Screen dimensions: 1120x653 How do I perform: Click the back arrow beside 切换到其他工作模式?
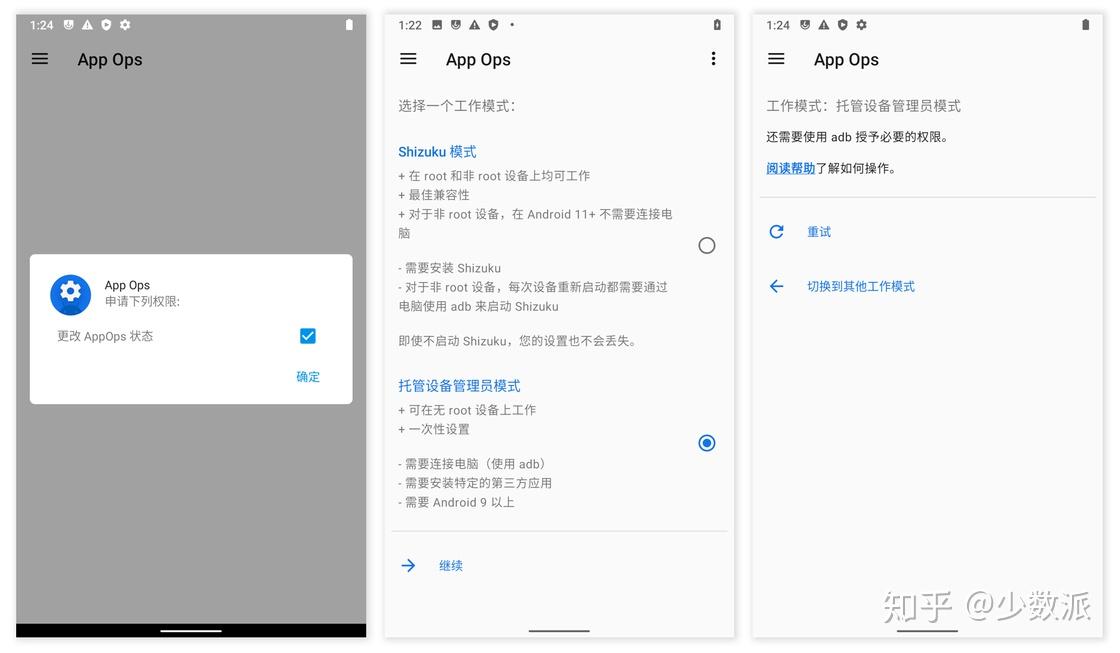pos(776,286)
